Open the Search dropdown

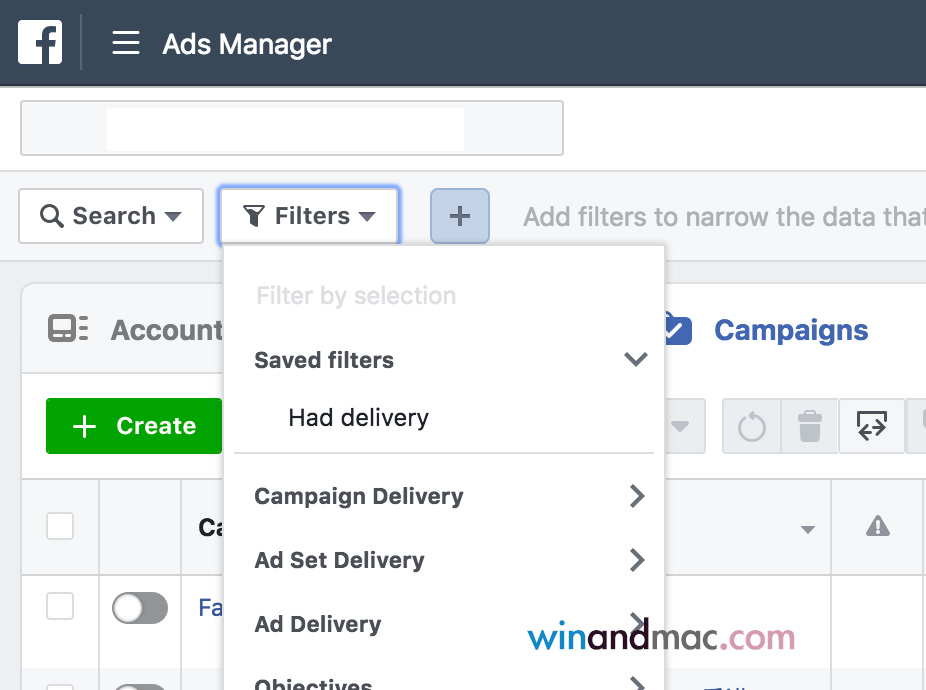click(x=111, y=216)
